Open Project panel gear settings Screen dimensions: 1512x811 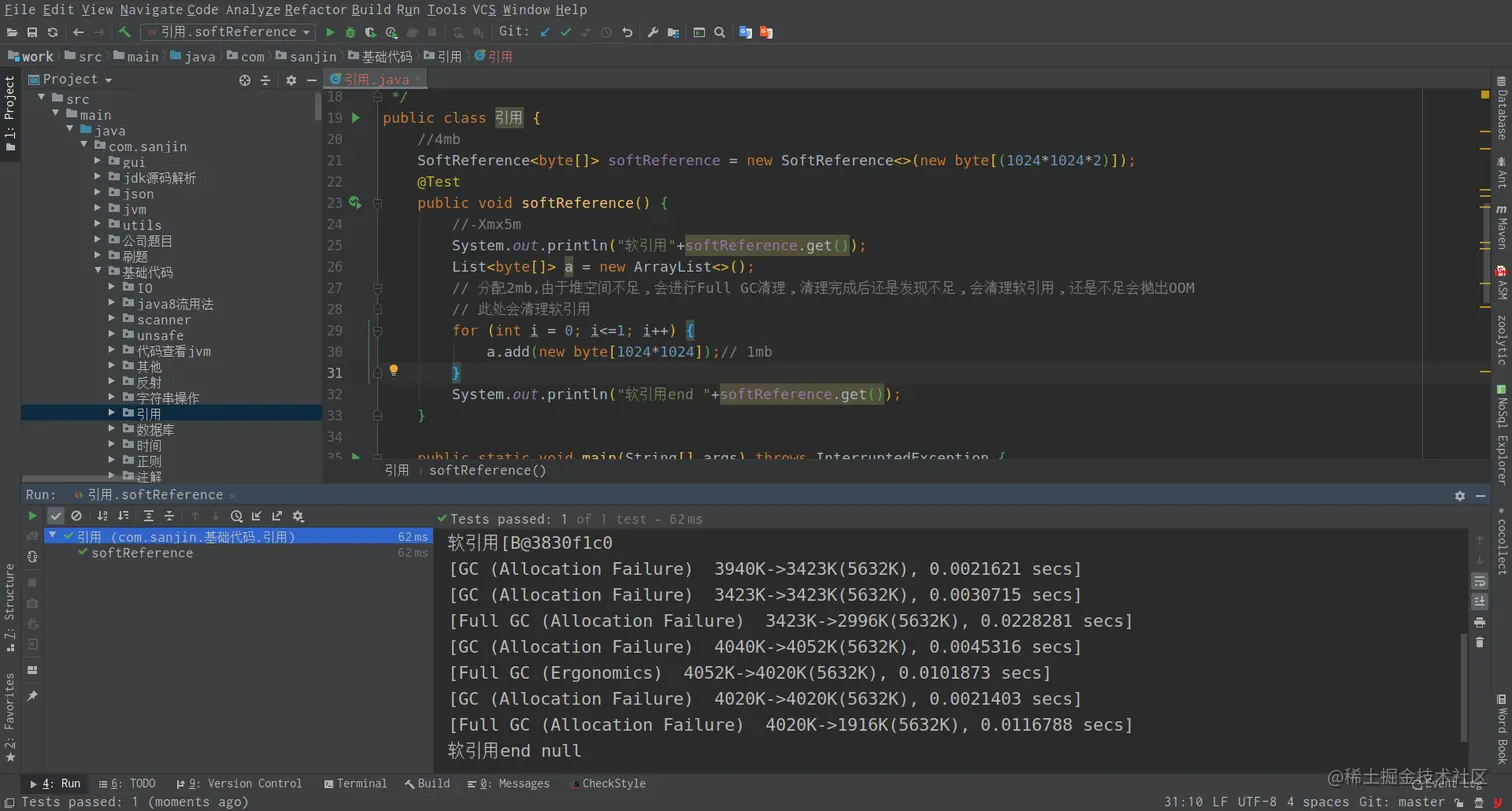(x=291, y=80)
